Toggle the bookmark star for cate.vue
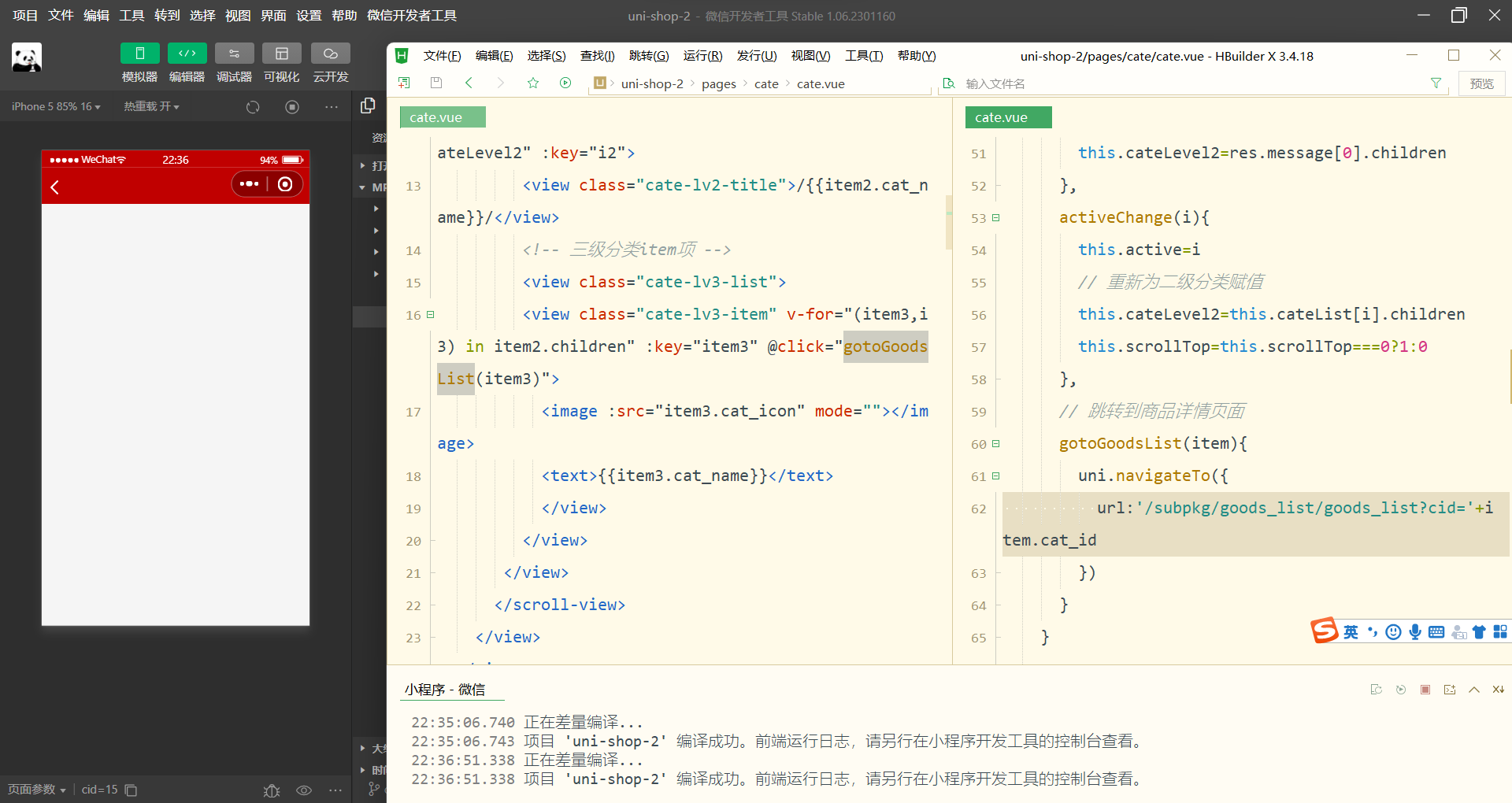 click(533, 82)
